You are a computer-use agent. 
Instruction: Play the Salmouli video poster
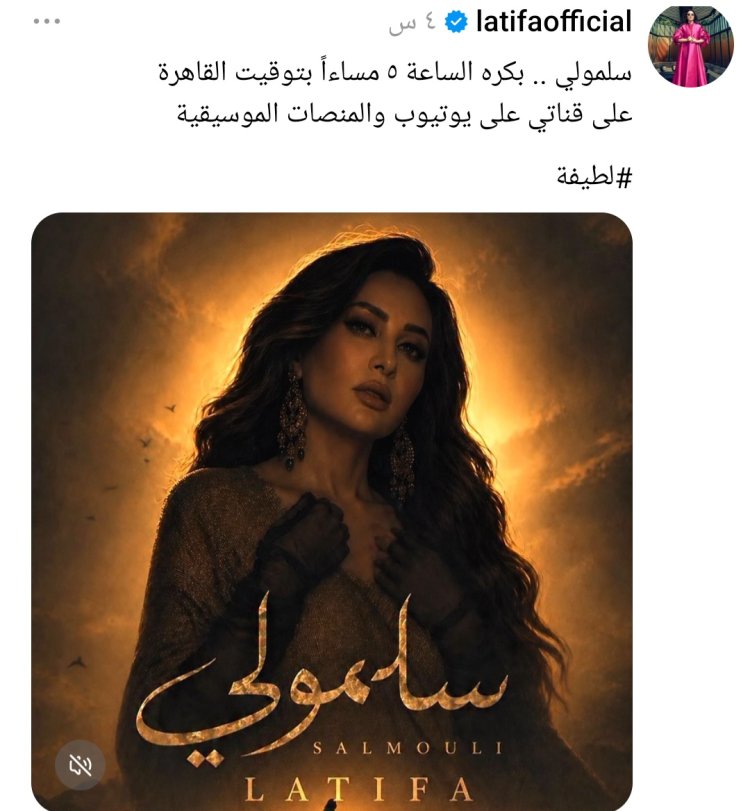[332, 511]
